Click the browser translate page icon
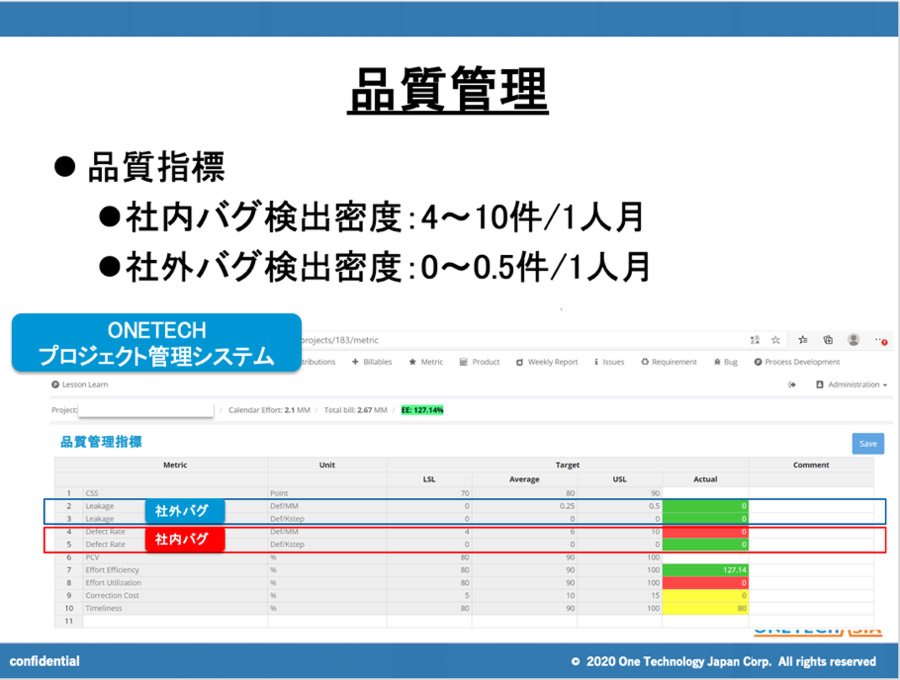Screen dimensions: 900x680 click(x=755, y=340)
